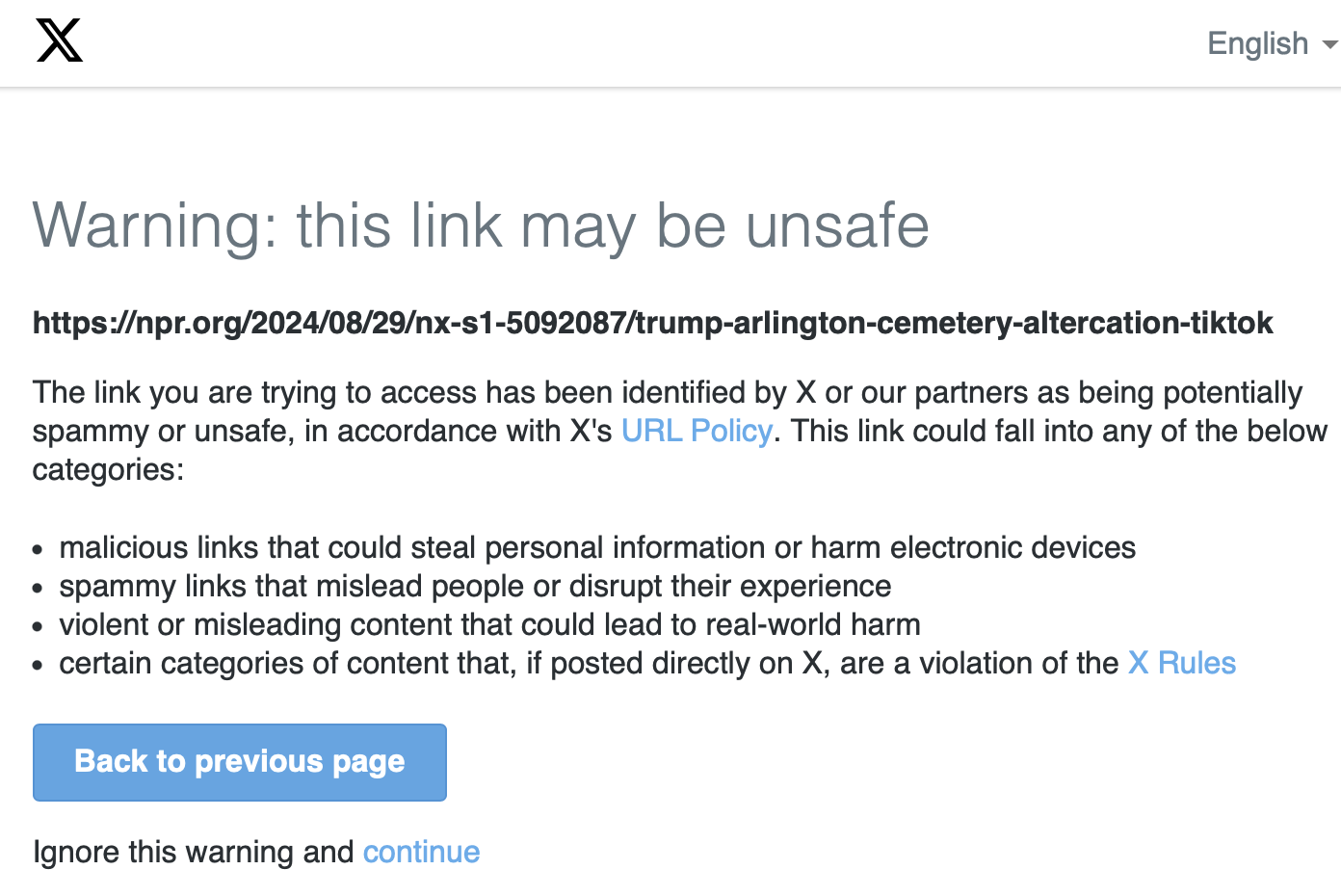Click the X logo in the header
This screenshot has width=1341, height=896.
60,41
